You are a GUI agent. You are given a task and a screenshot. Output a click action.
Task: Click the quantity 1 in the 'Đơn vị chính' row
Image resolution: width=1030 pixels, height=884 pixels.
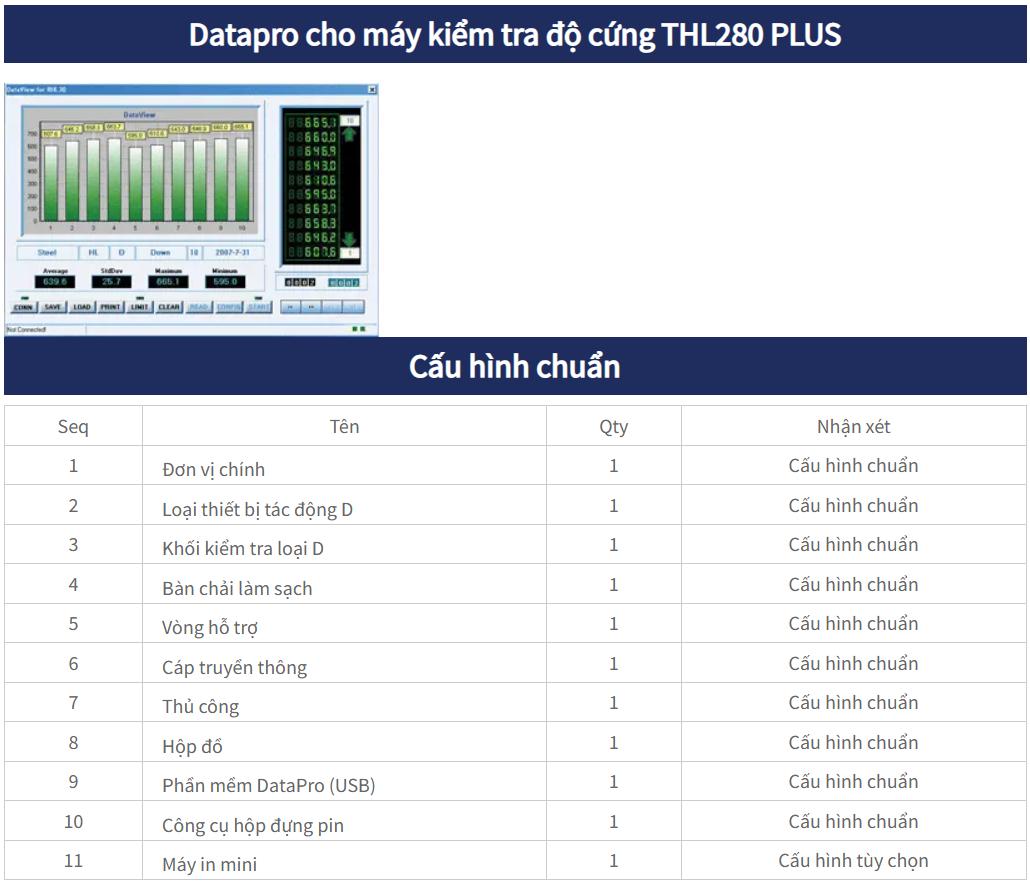click(x=614, y=466)
